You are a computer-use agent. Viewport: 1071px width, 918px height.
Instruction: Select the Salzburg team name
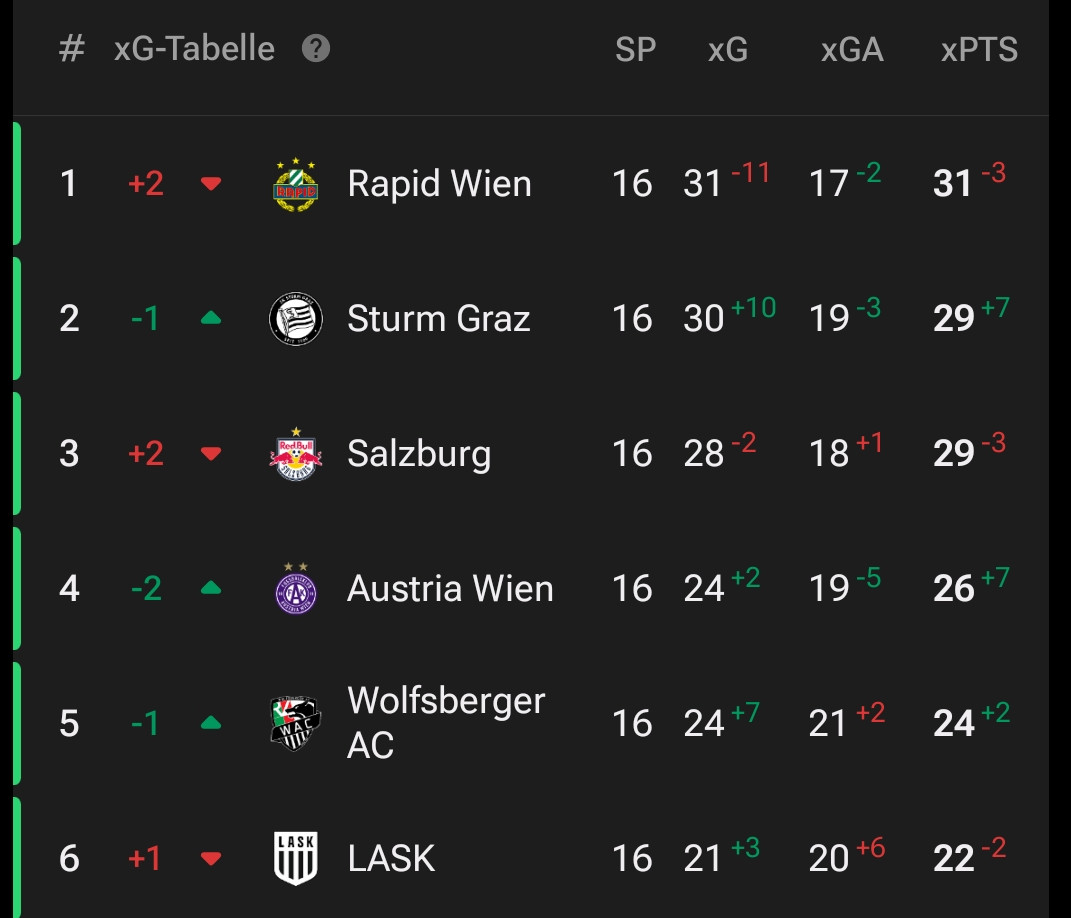click(419, 454)
